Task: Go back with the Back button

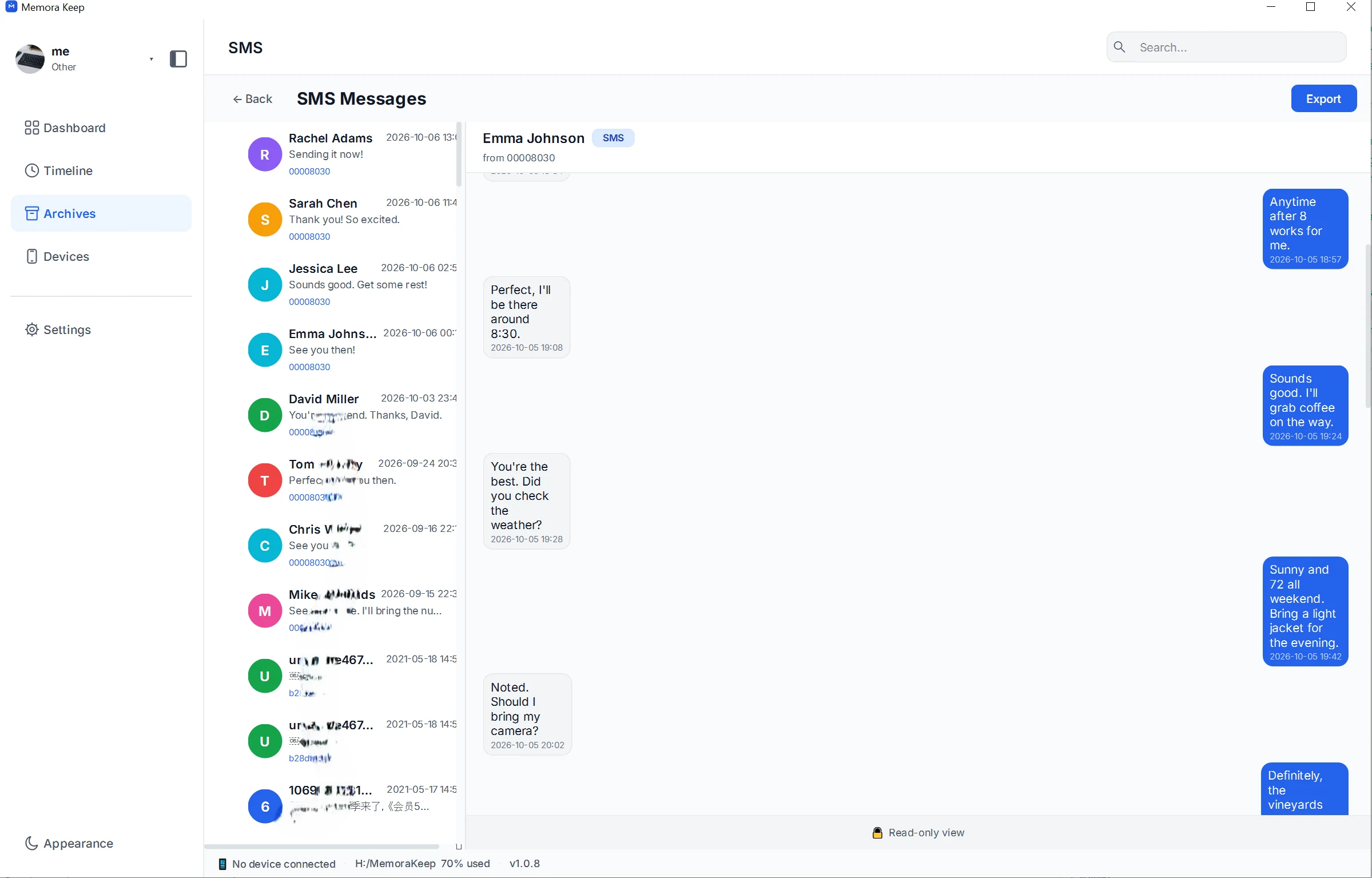Action: tap(252, 99)
